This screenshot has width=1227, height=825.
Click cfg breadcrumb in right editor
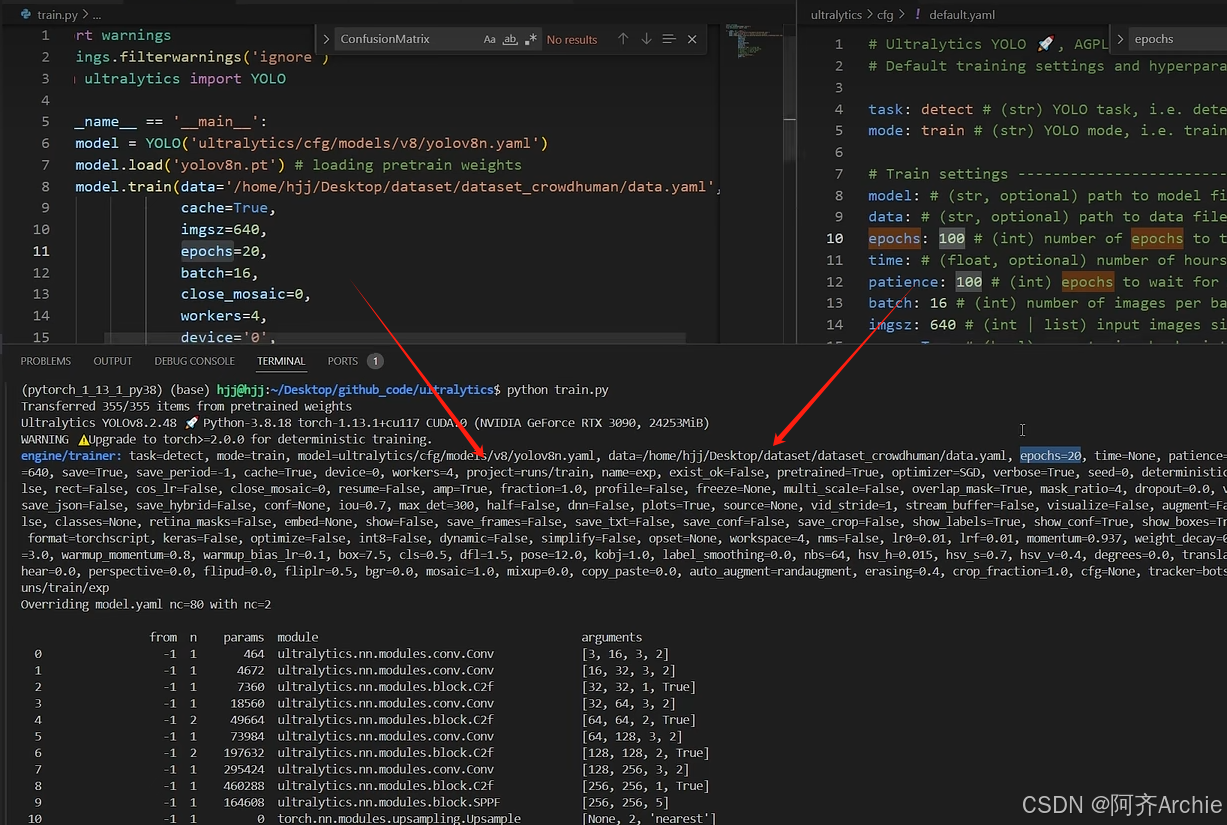[885, 15]
